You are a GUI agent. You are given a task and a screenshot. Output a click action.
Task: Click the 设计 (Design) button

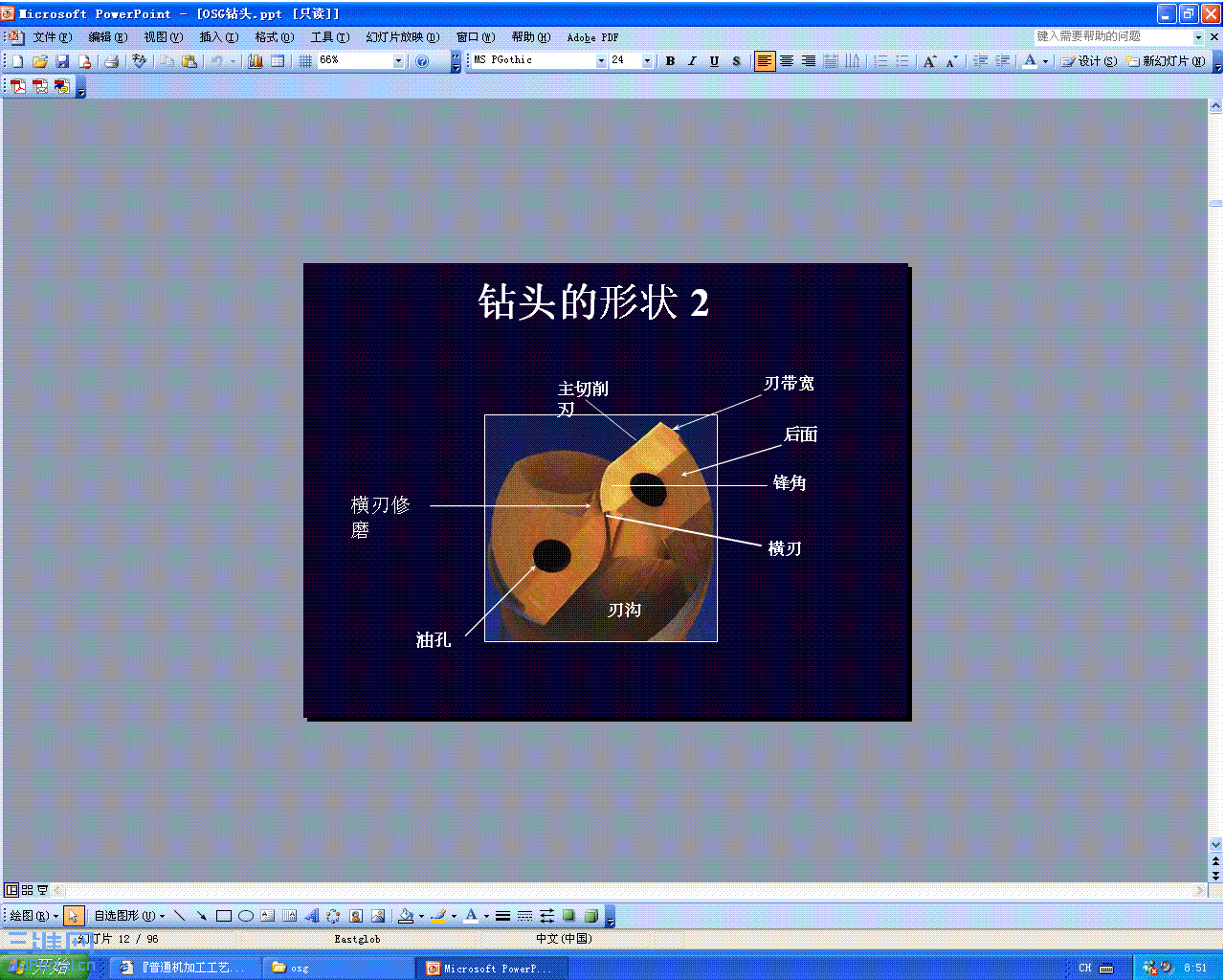pyautogui.click(x=1089, y=60)
